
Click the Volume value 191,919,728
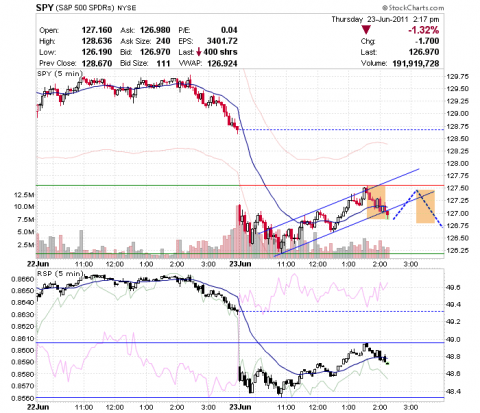[416, 63]
